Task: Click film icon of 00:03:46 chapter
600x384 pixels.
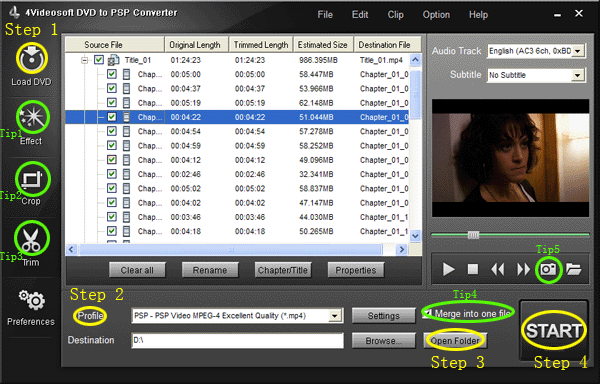Action: pyautogui.click(x=126, y=217)
